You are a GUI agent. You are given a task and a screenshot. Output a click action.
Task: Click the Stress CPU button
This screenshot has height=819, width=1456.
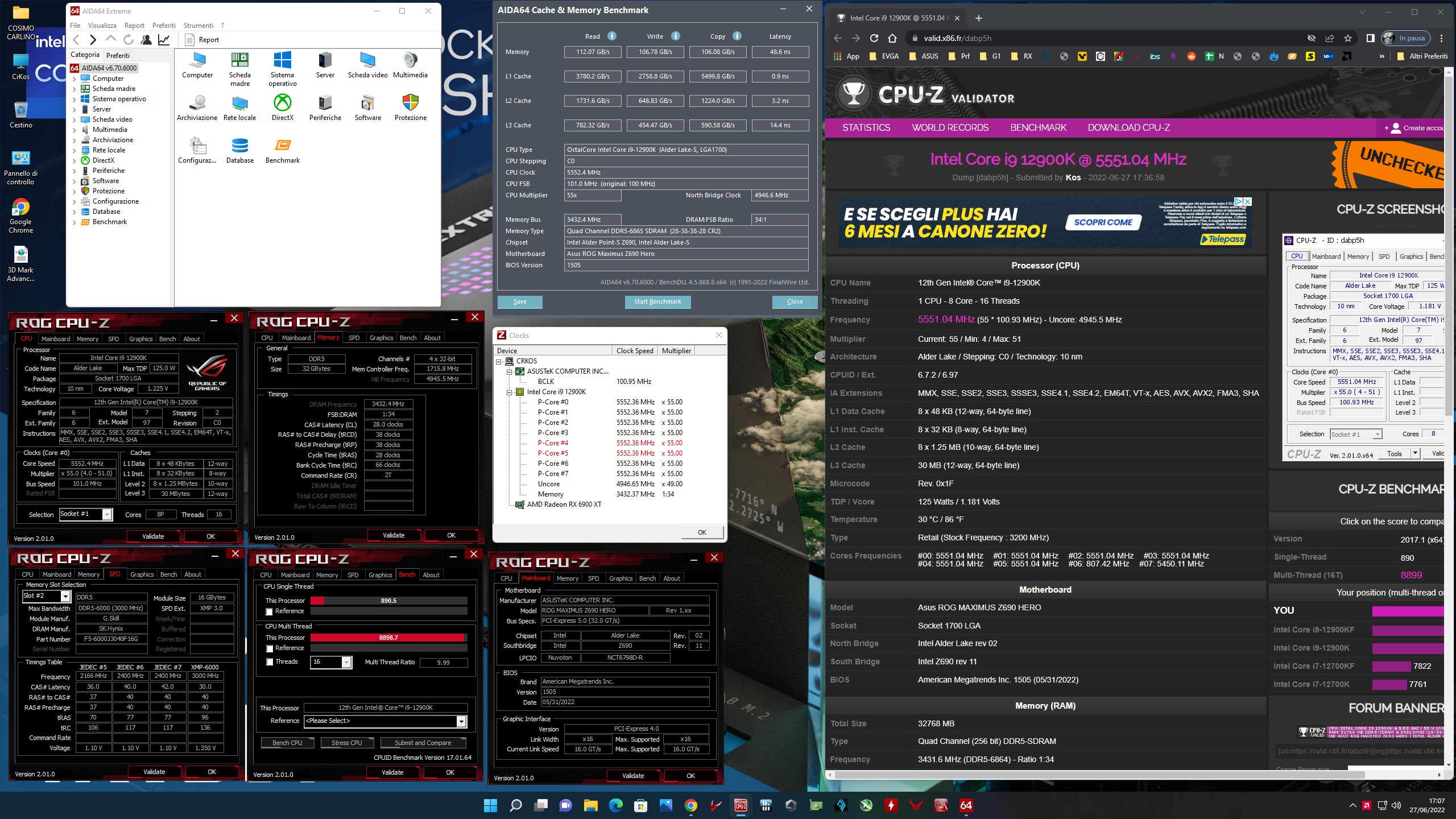[x=346, y=743]
